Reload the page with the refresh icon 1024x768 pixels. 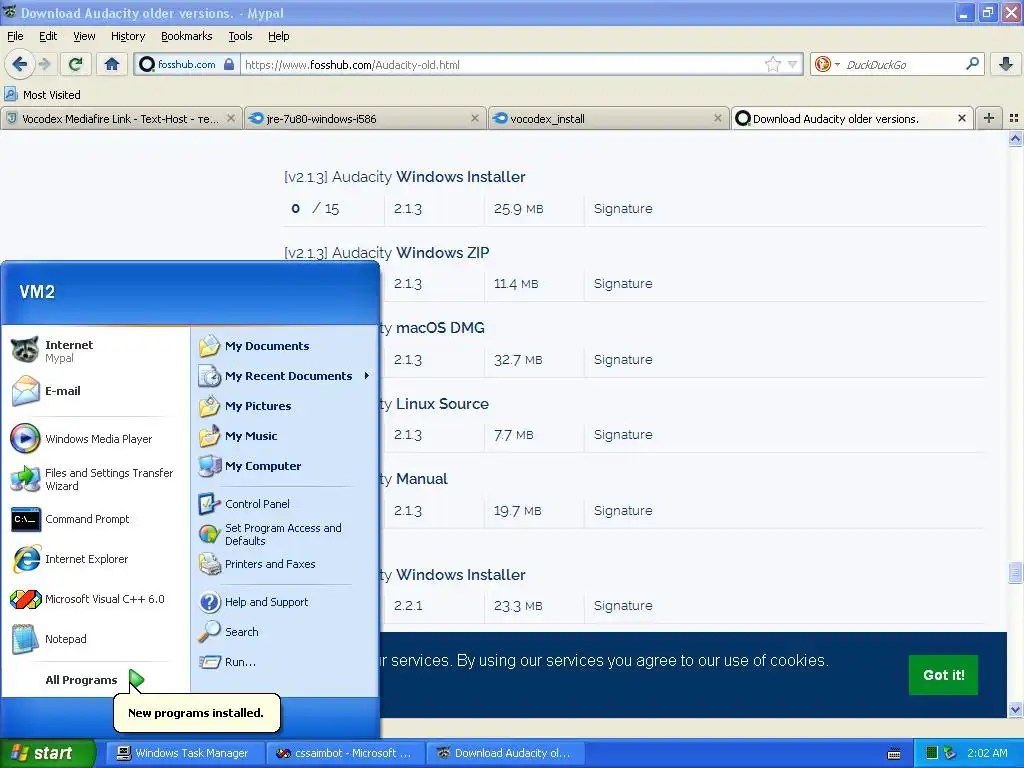[x=76, y=64]
